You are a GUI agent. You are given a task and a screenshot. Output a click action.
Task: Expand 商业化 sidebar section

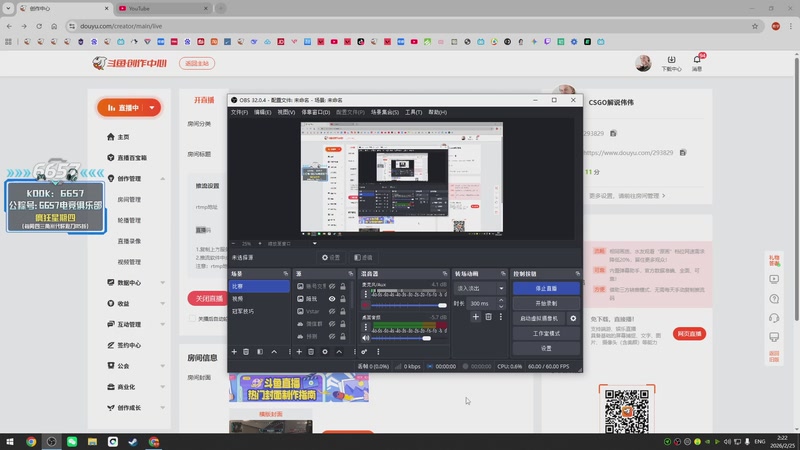tap(162, 387)
